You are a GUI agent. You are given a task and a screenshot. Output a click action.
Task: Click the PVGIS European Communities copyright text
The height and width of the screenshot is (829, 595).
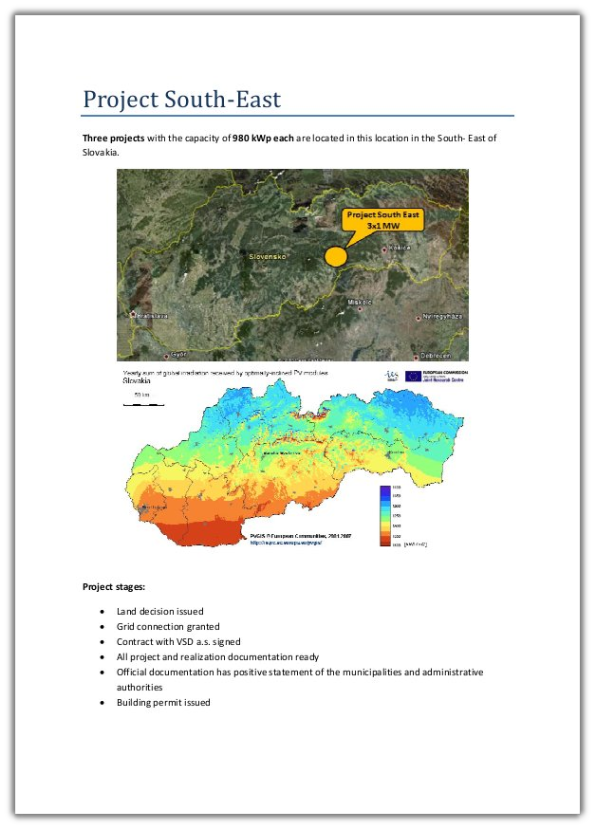[x=300, y=536]
